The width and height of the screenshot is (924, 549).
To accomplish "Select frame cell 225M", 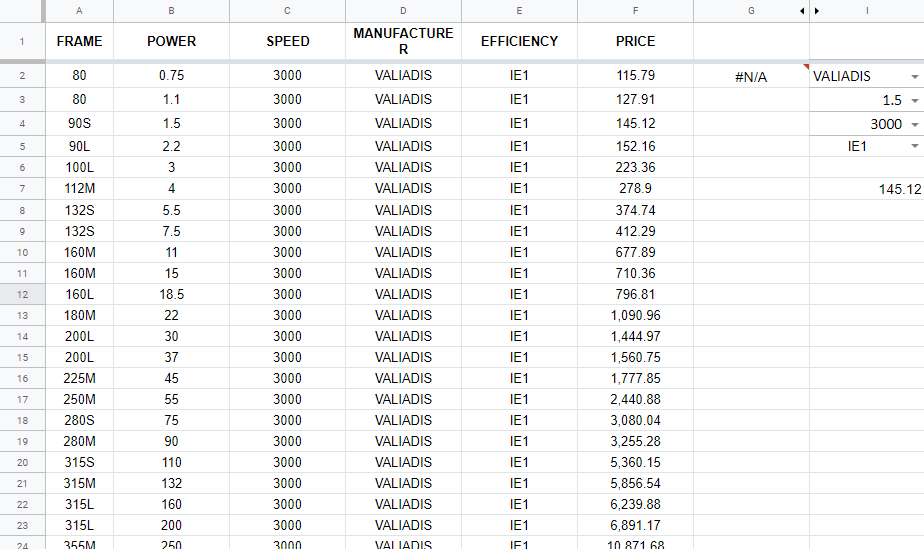I will coord(79,378).
